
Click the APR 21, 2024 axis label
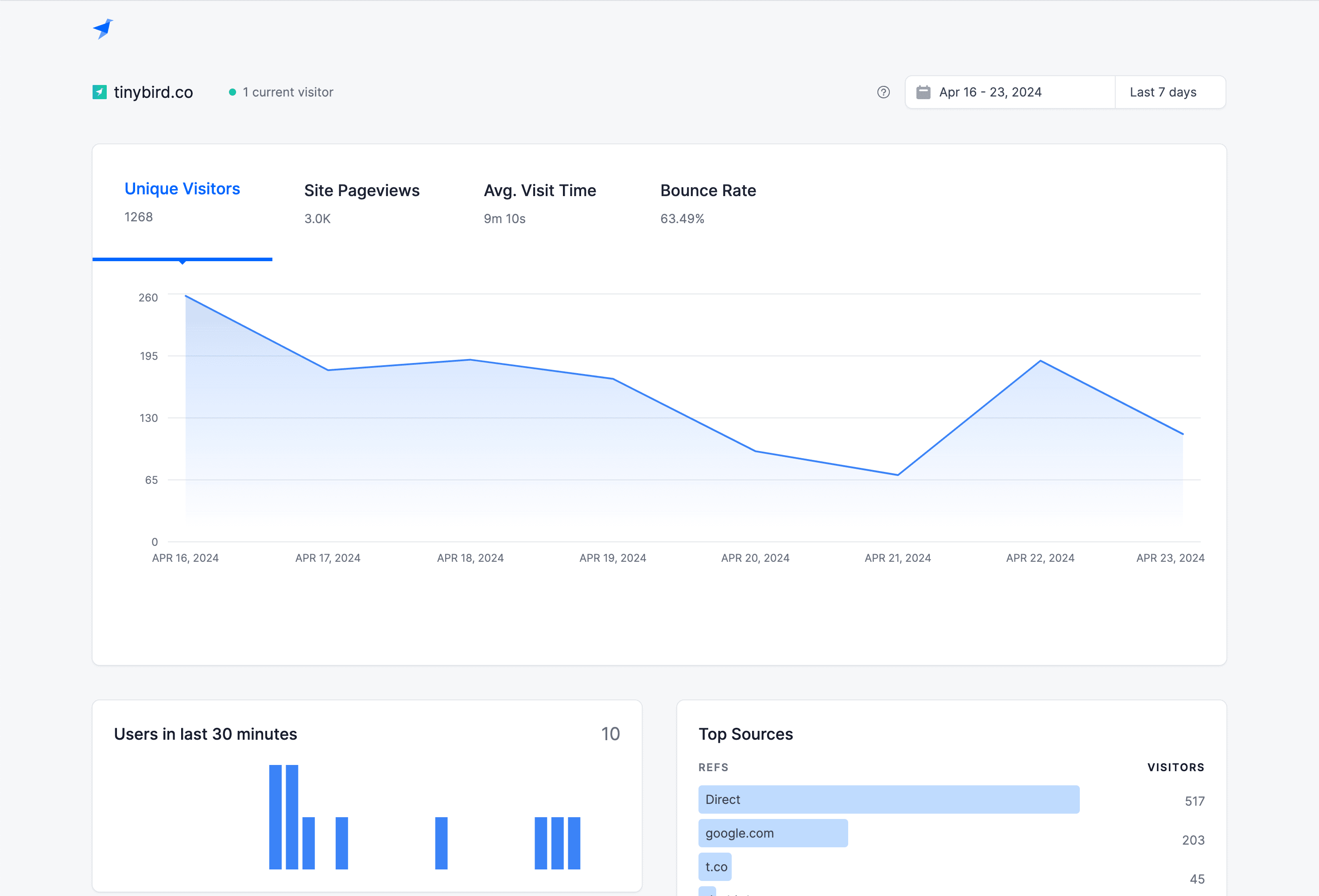[x=897, y=557]
